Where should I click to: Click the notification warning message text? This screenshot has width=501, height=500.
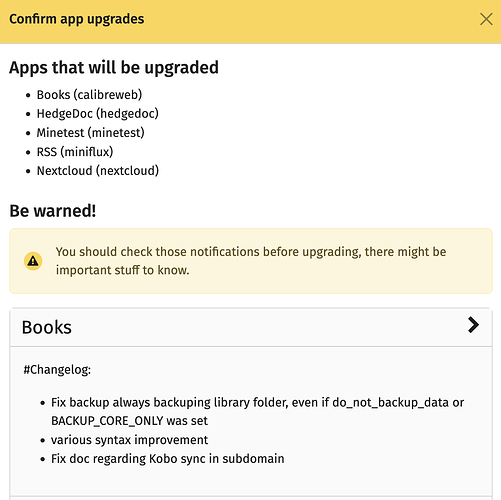tap(251, 261)
